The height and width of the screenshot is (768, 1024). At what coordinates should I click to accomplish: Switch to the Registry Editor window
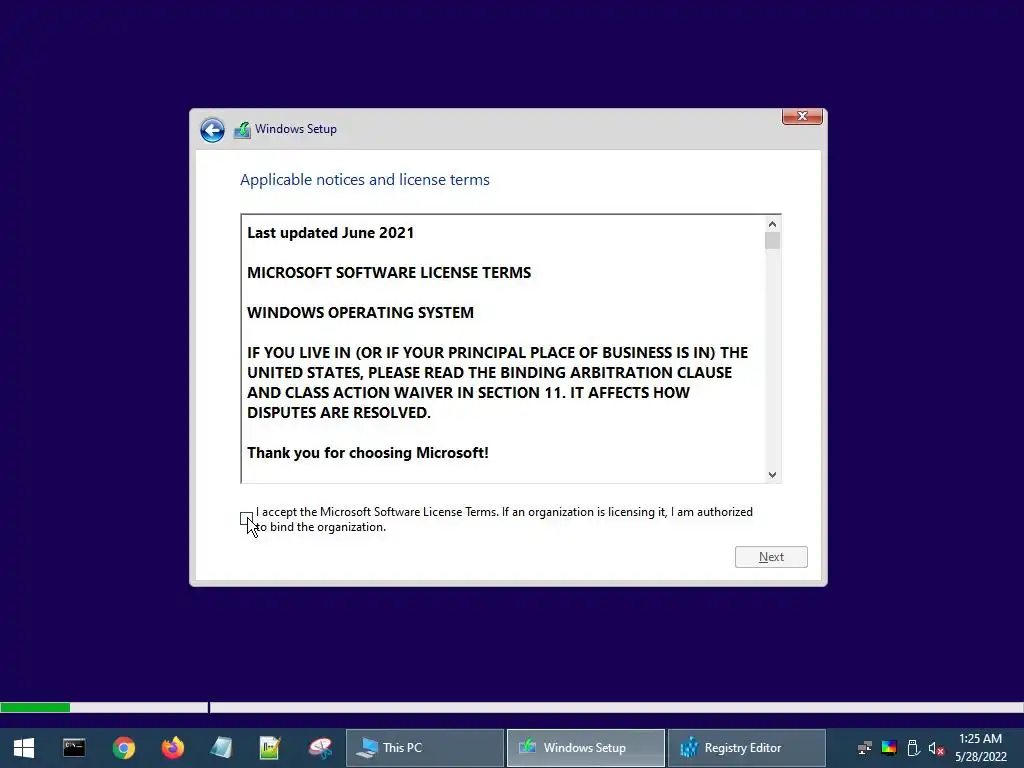coord(746,748)
